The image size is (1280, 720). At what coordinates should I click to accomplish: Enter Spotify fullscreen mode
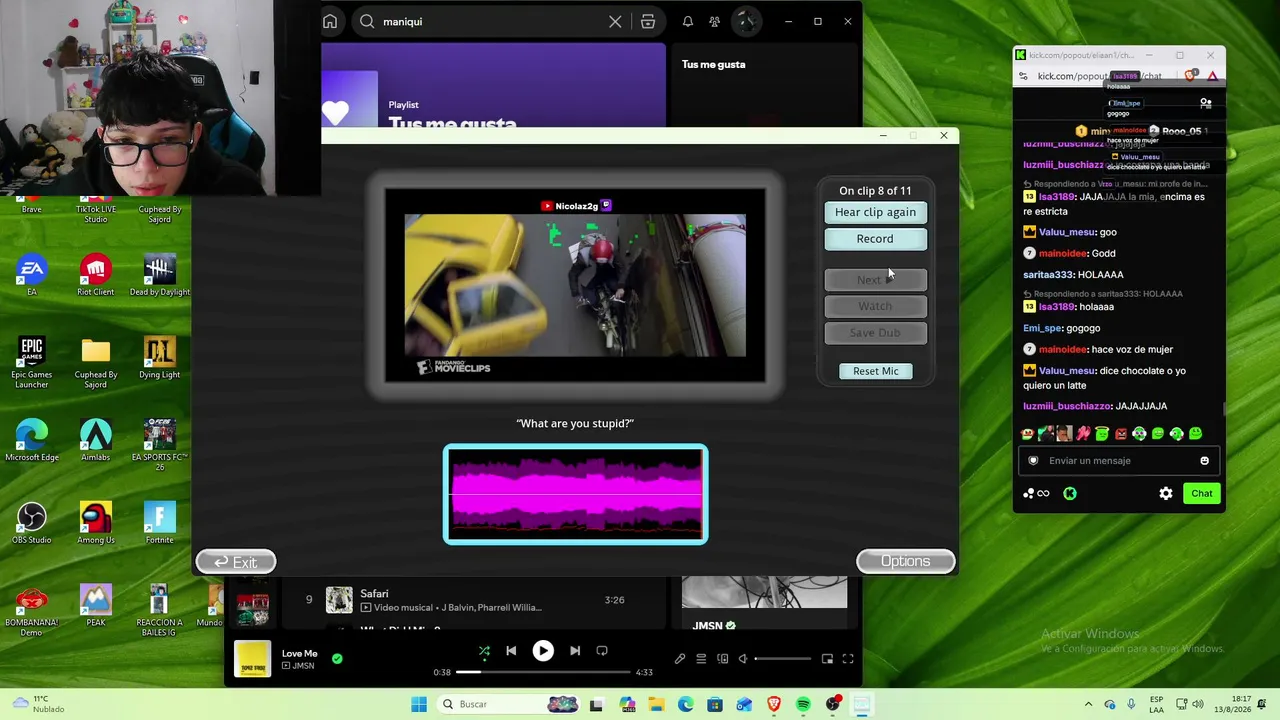point(848,659)
